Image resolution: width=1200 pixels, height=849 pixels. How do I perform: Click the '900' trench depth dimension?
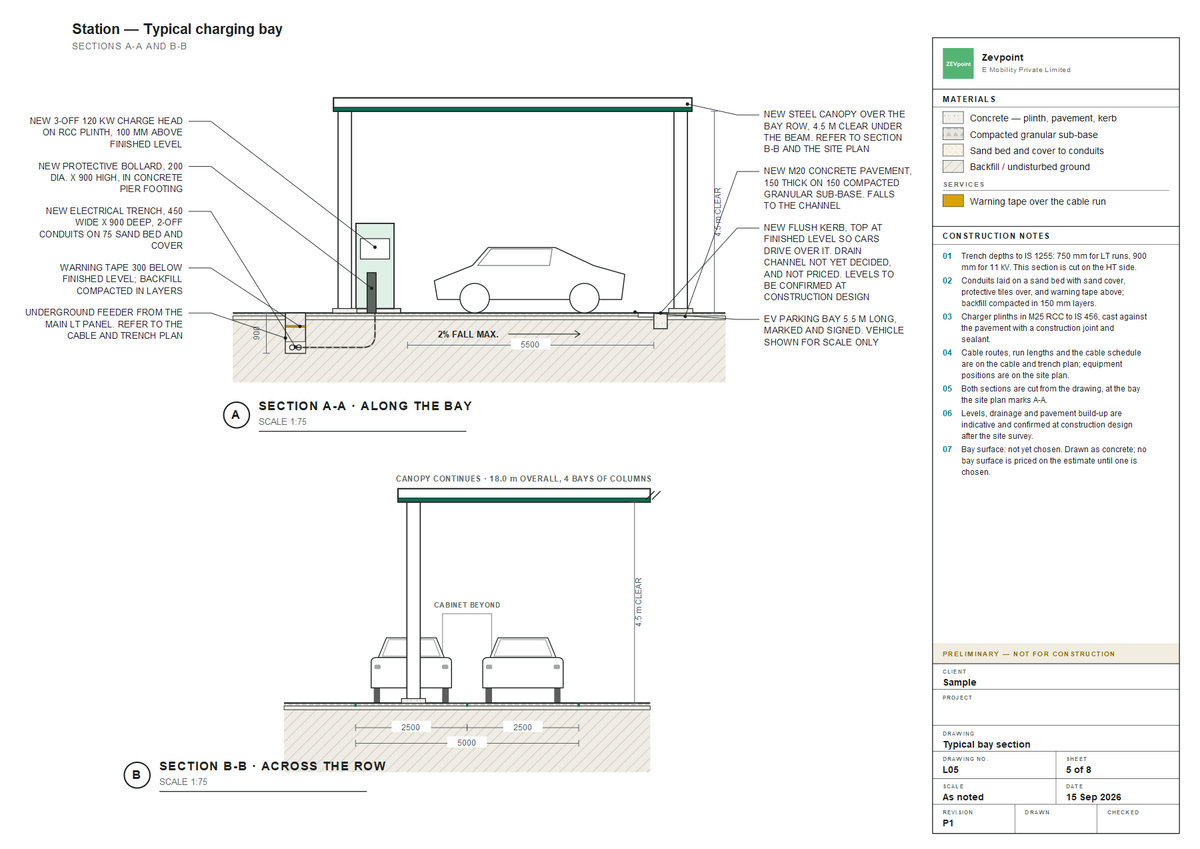[256, 334]
